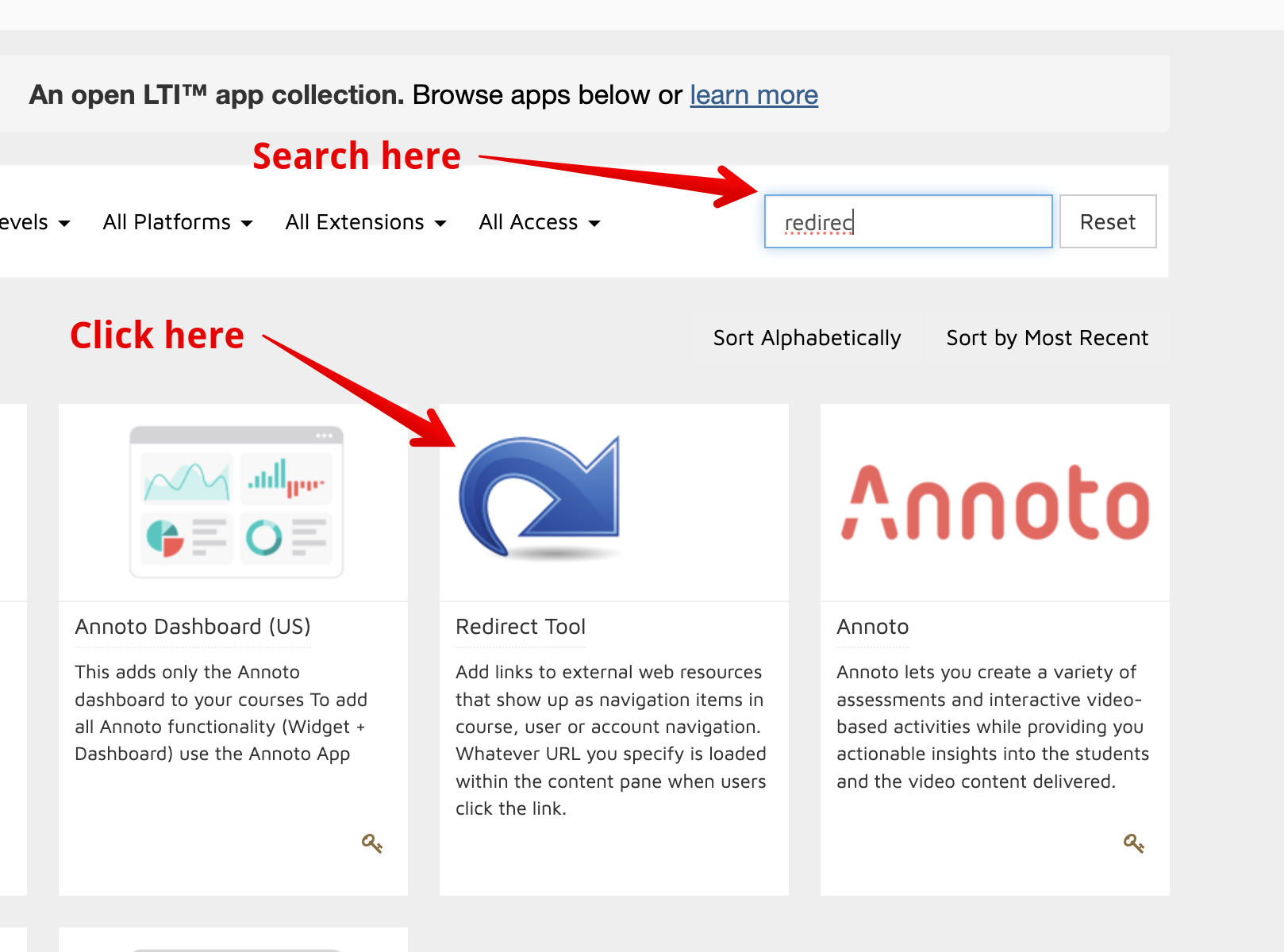Follow the learn more link
1284x952 pixels.
click(x=753, y=95)
